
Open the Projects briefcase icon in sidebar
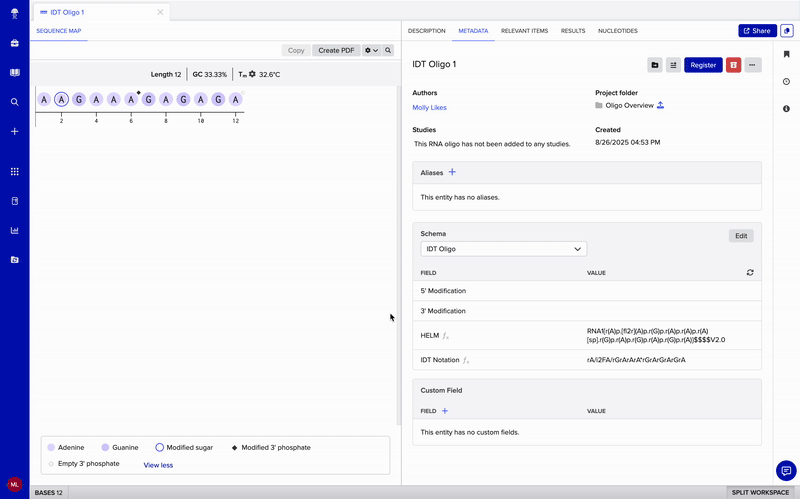tap(14, 43)
